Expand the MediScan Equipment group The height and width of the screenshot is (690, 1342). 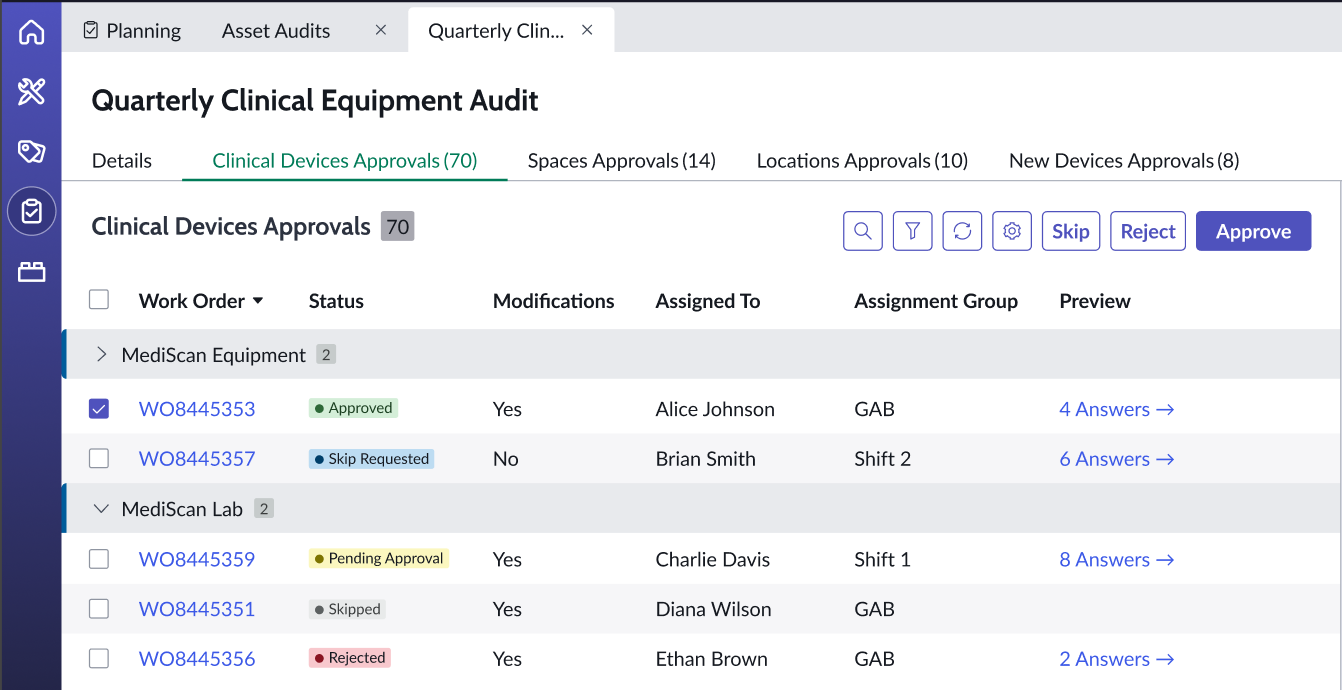click(x=101, y=355)
